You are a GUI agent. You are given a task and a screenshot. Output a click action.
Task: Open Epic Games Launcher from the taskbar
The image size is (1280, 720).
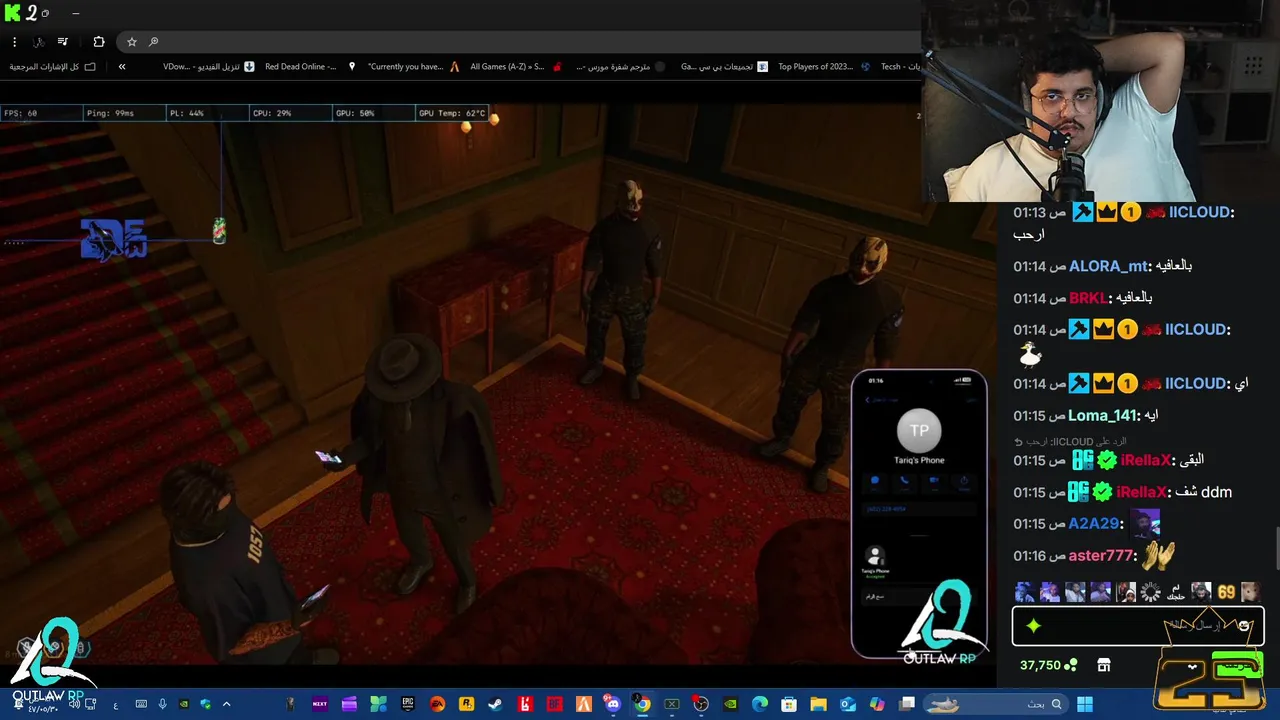click(408, 704)
